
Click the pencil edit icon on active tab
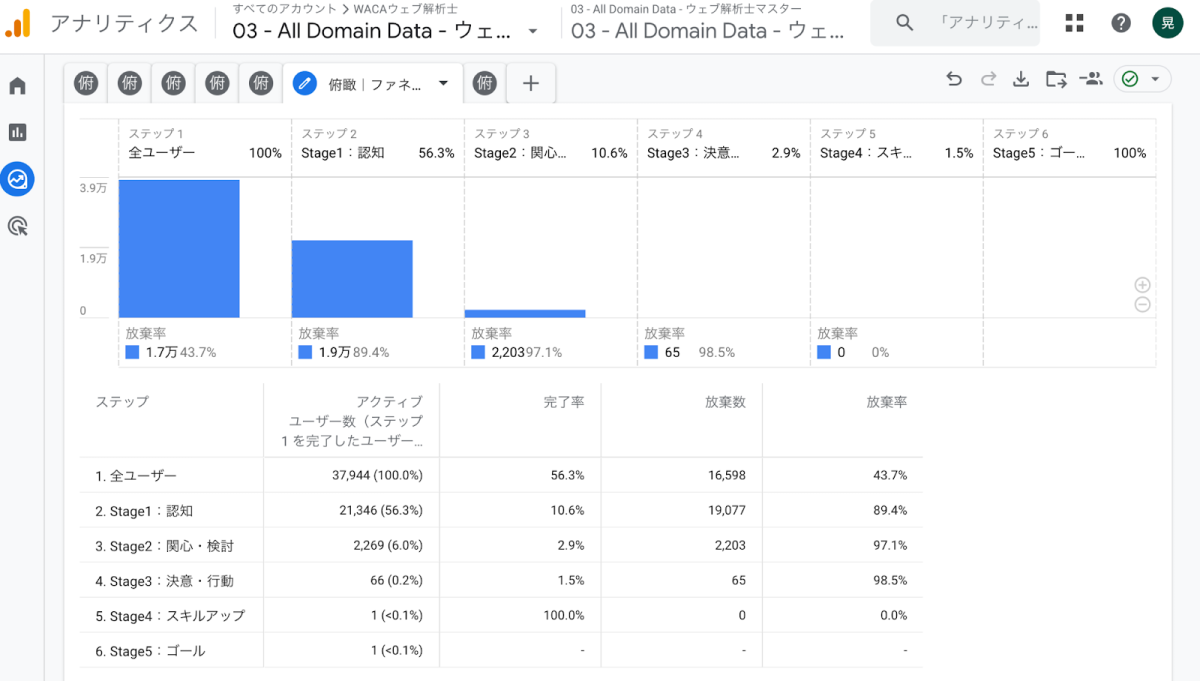[x=304, y=84]
